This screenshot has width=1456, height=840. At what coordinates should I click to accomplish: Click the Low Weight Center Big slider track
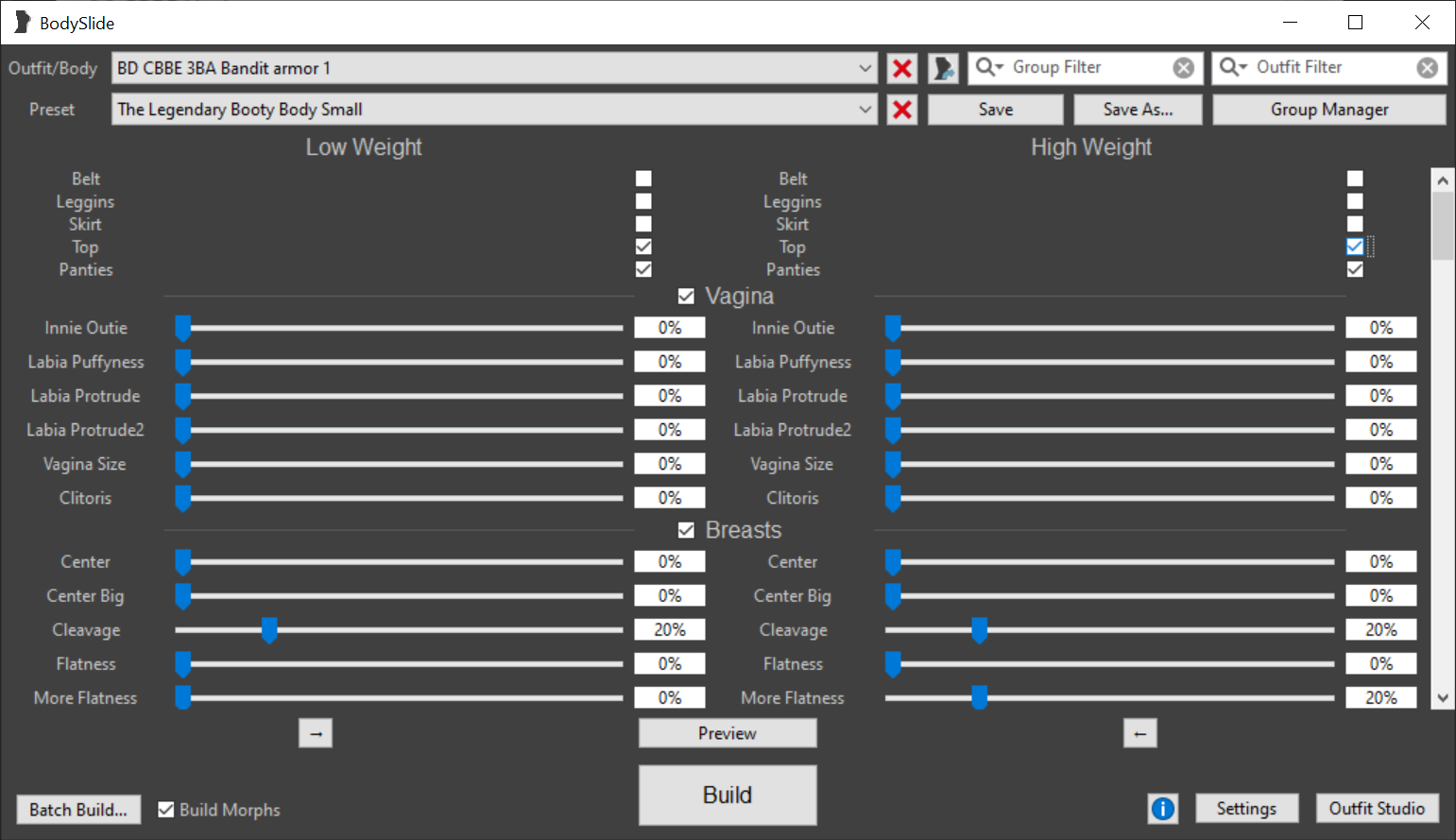[399, 596]
